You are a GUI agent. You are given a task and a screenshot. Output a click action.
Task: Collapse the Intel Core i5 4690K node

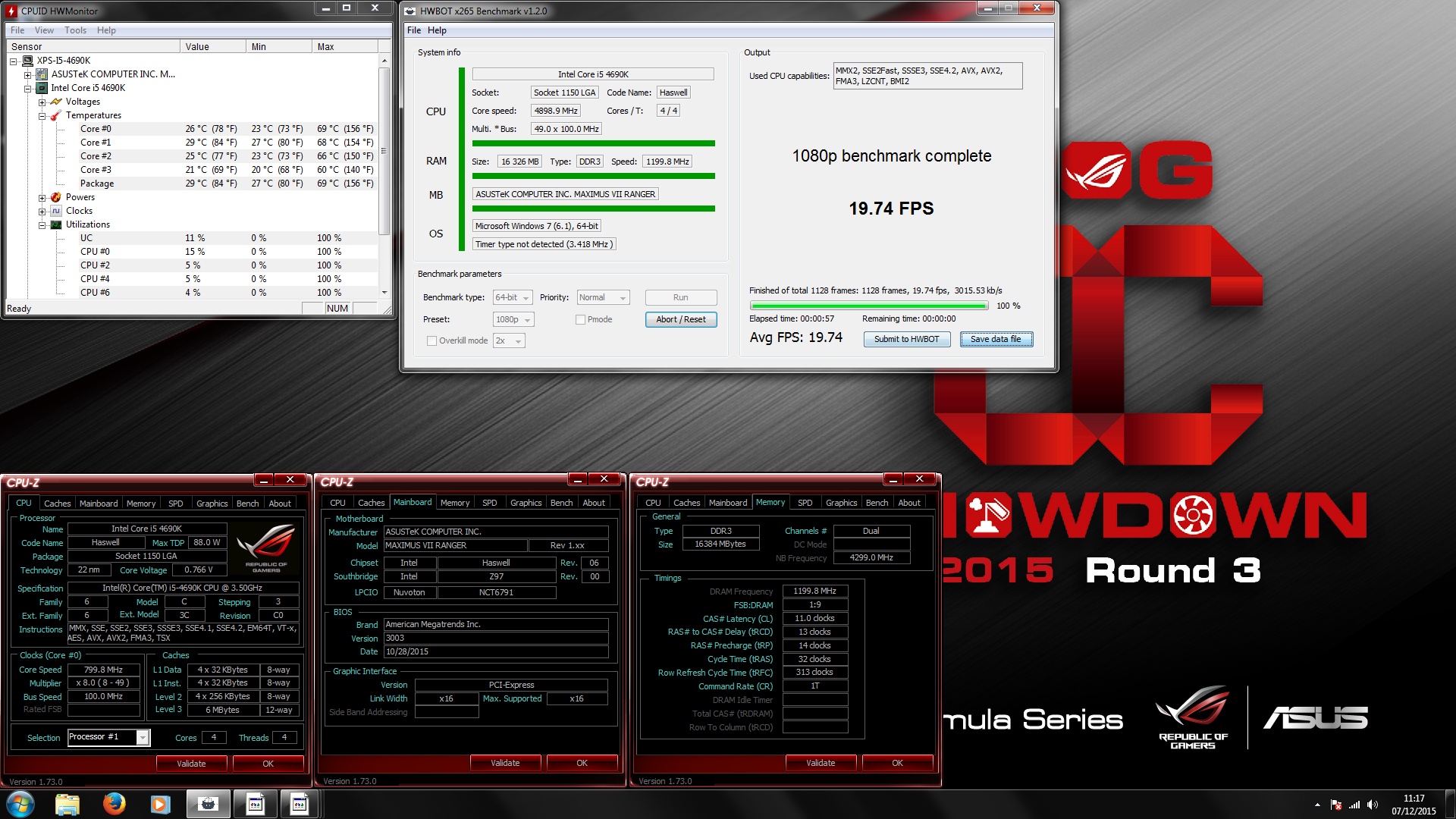27,88
